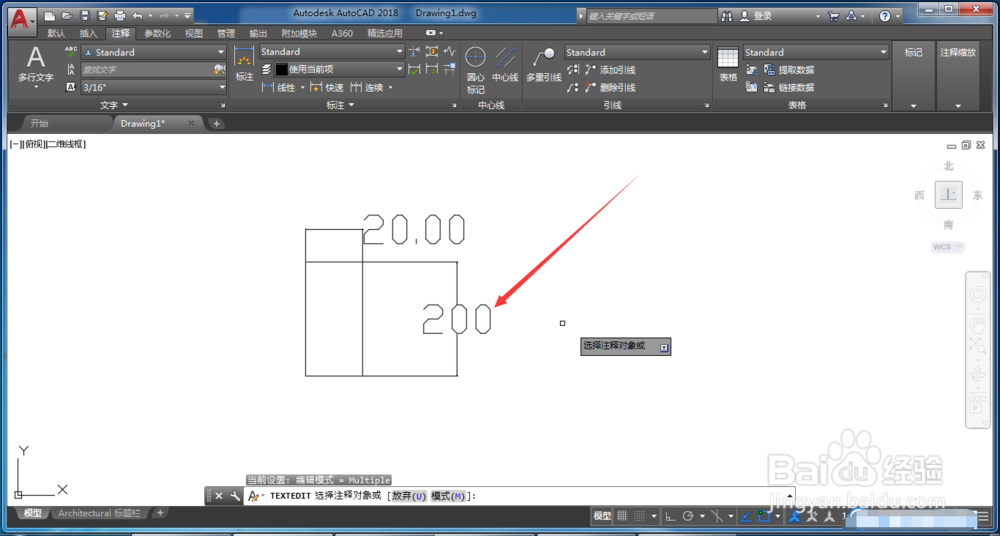Screen dimensions: 1000x536
Task: Toggle snap mode in status bar
Action: click(640, 516)
